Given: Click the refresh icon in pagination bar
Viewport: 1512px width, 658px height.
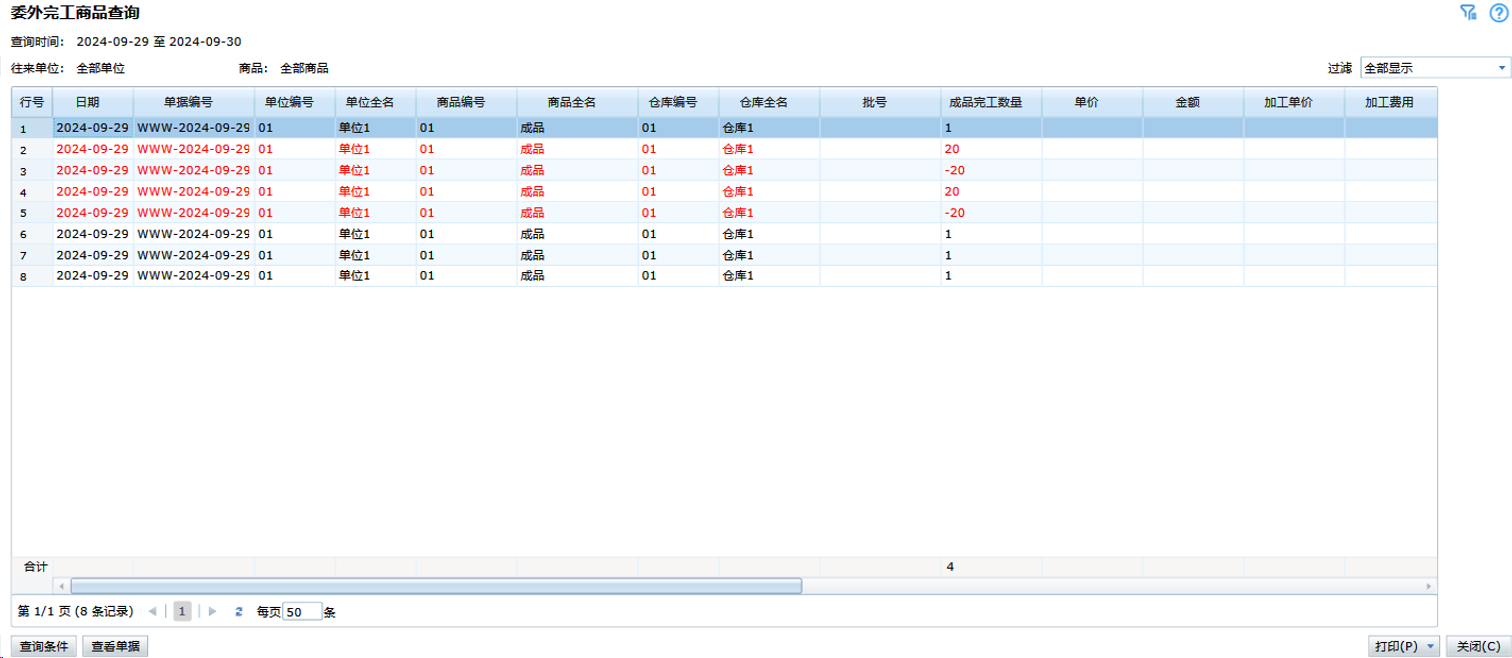Looking at the screenshot, I should pos(238,611).
